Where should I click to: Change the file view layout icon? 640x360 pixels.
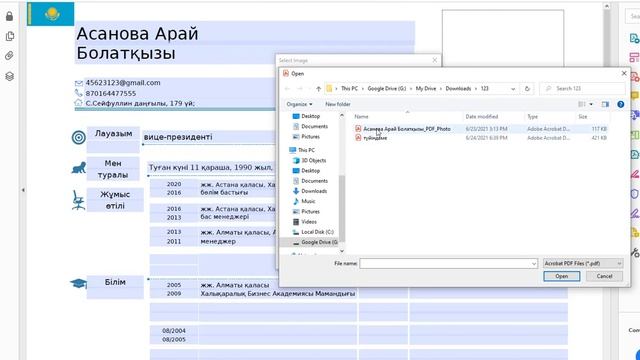582,104
